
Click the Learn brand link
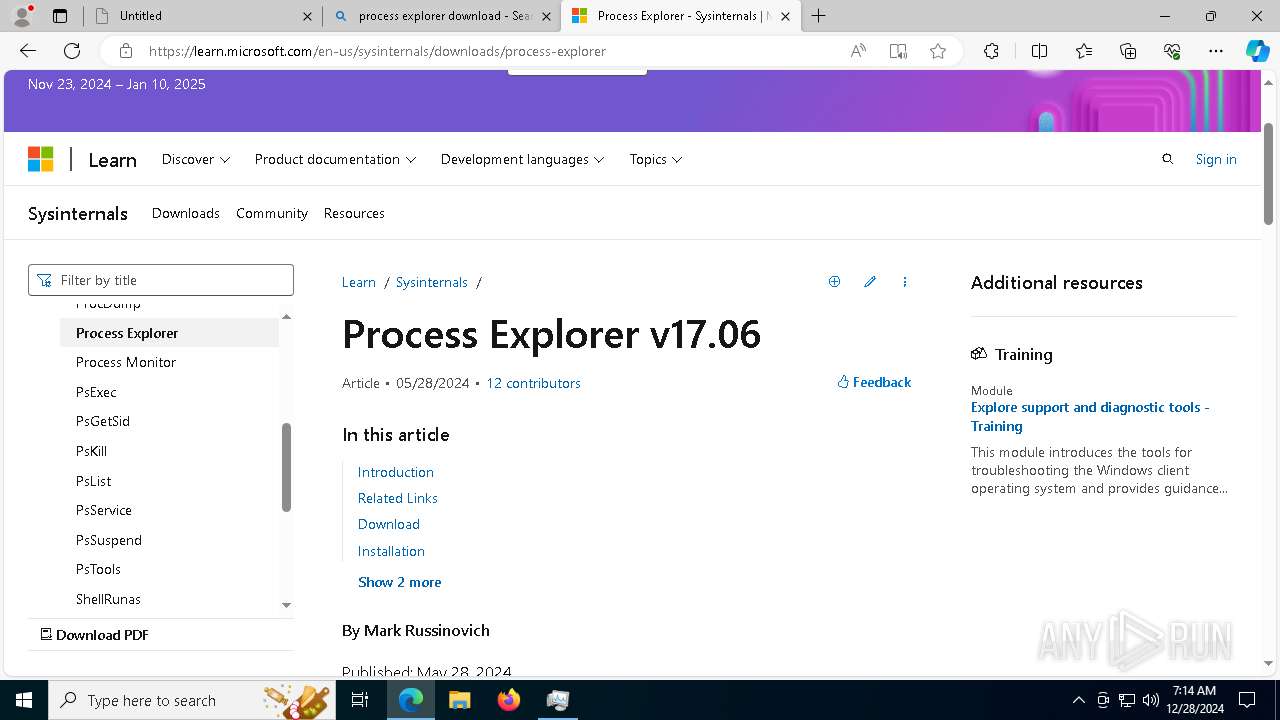tap(112, 160)
